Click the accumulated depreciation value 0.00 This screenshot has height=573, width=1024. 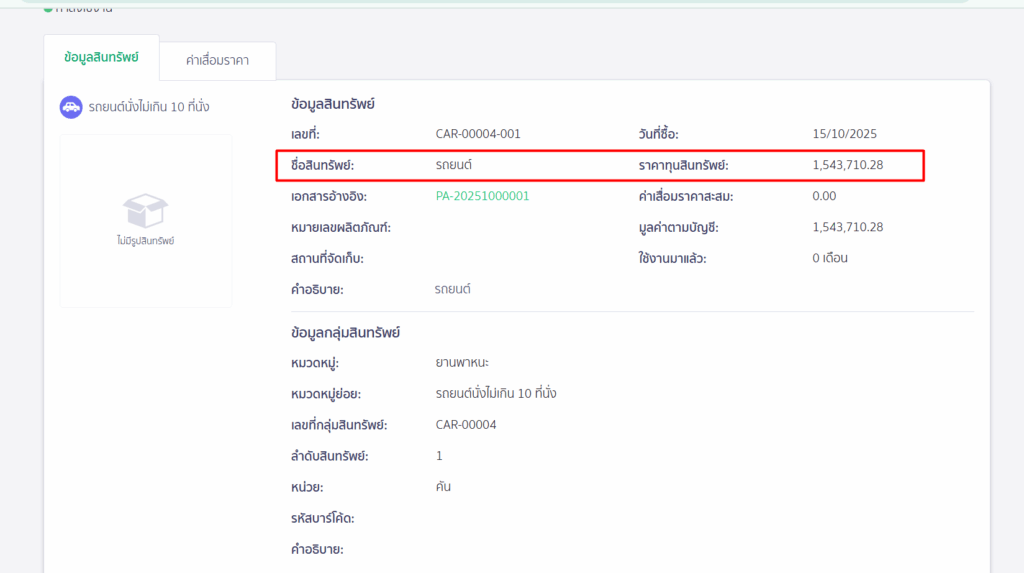[x=824, y=196]
